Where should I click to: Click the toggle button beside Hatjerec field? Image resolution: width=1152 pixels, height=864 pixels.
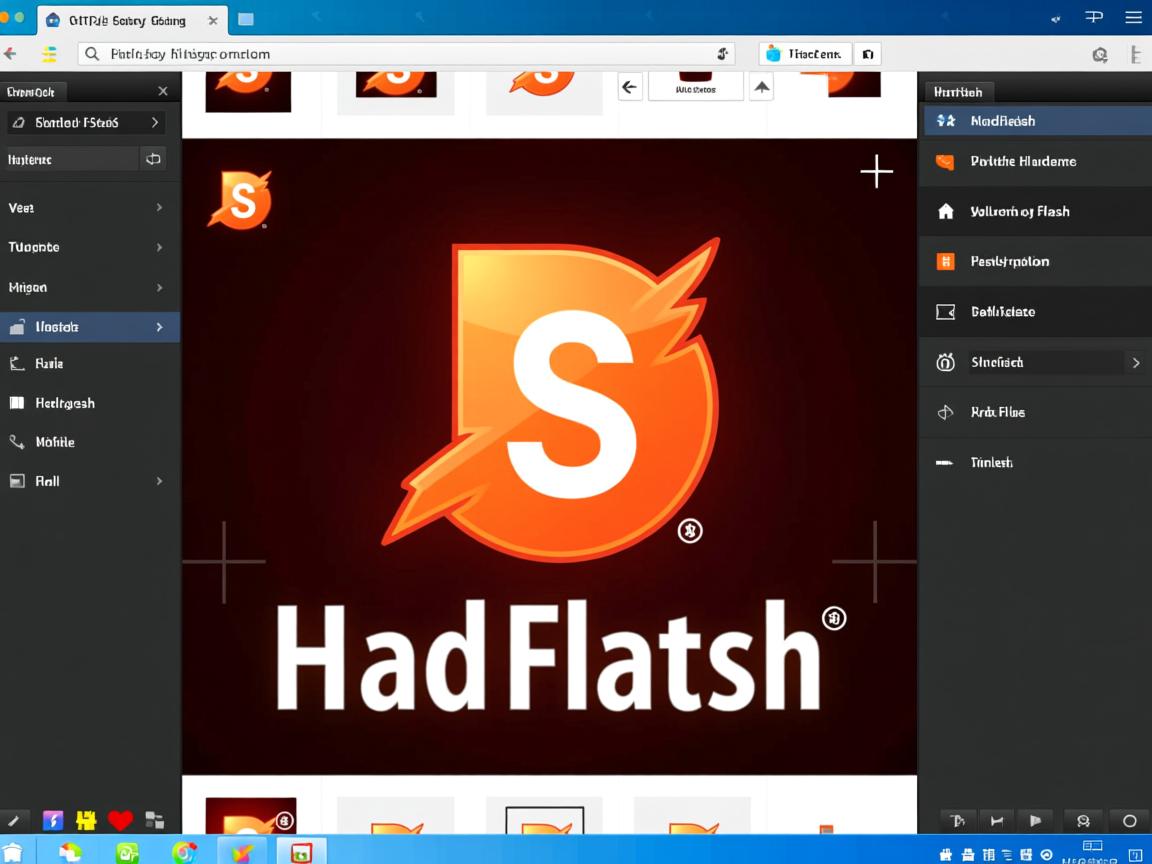153,159
